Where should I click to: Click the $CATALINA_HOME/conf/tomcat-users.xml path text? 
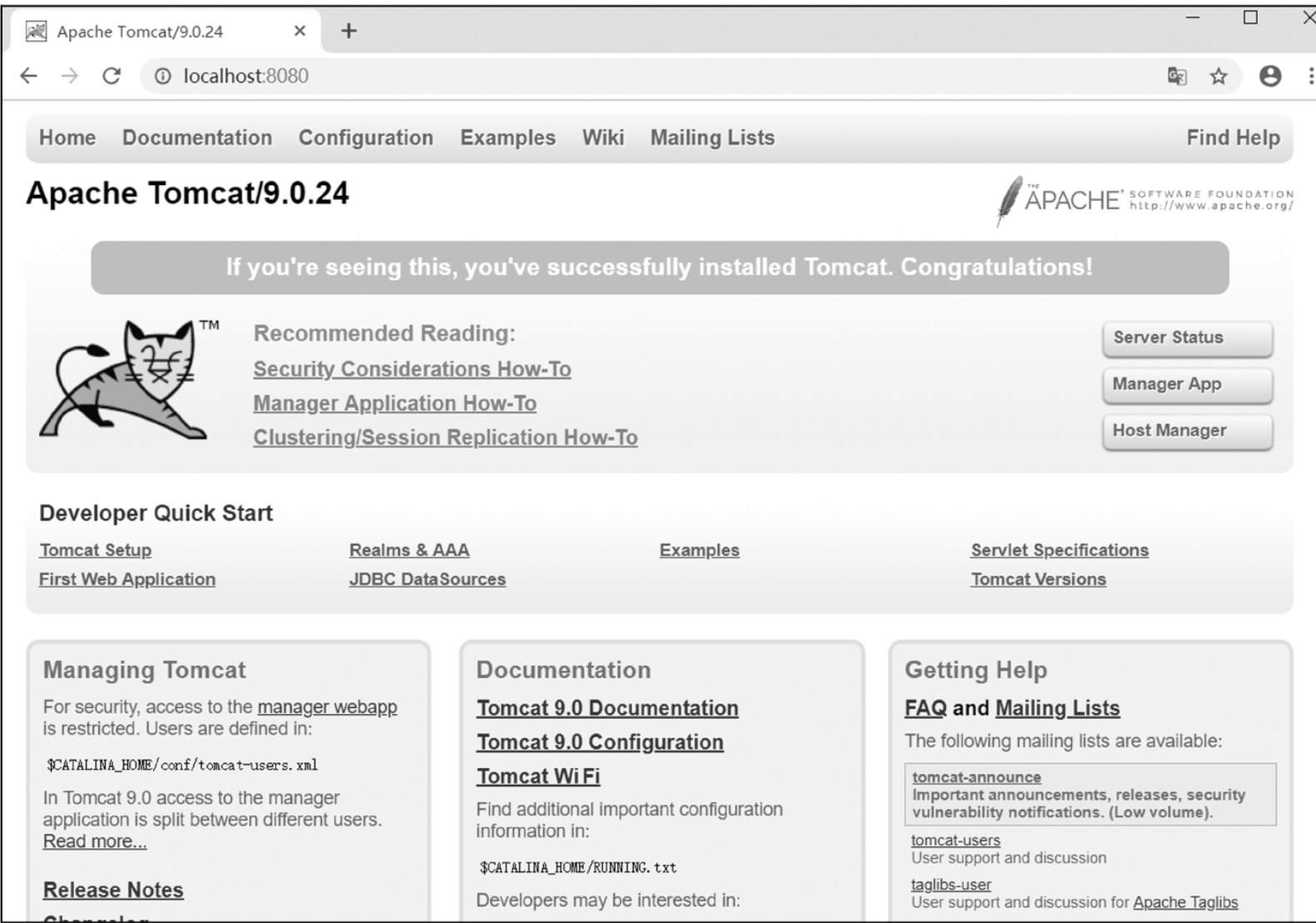tap(182, 765)
